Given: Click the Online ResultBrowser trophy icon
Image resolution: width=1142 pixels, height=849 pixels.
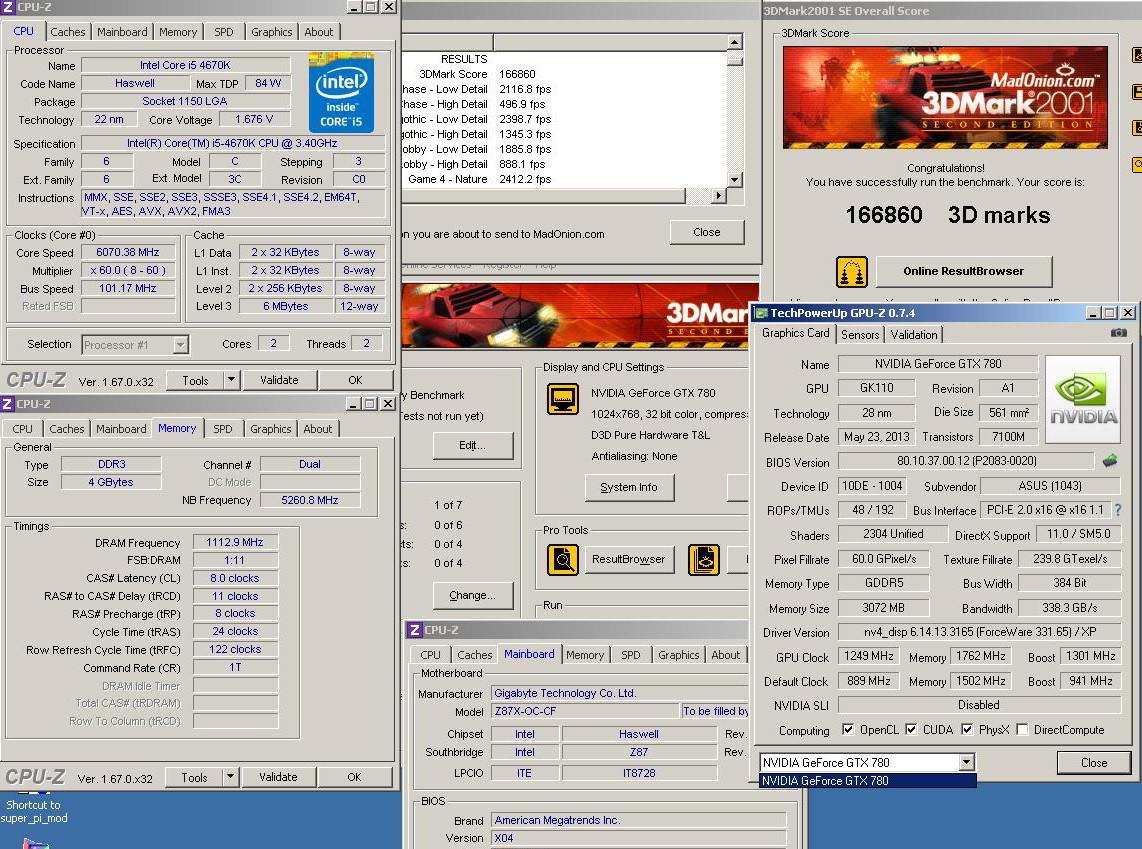Looking at the screenshot, I should click(x=851, y=272).
